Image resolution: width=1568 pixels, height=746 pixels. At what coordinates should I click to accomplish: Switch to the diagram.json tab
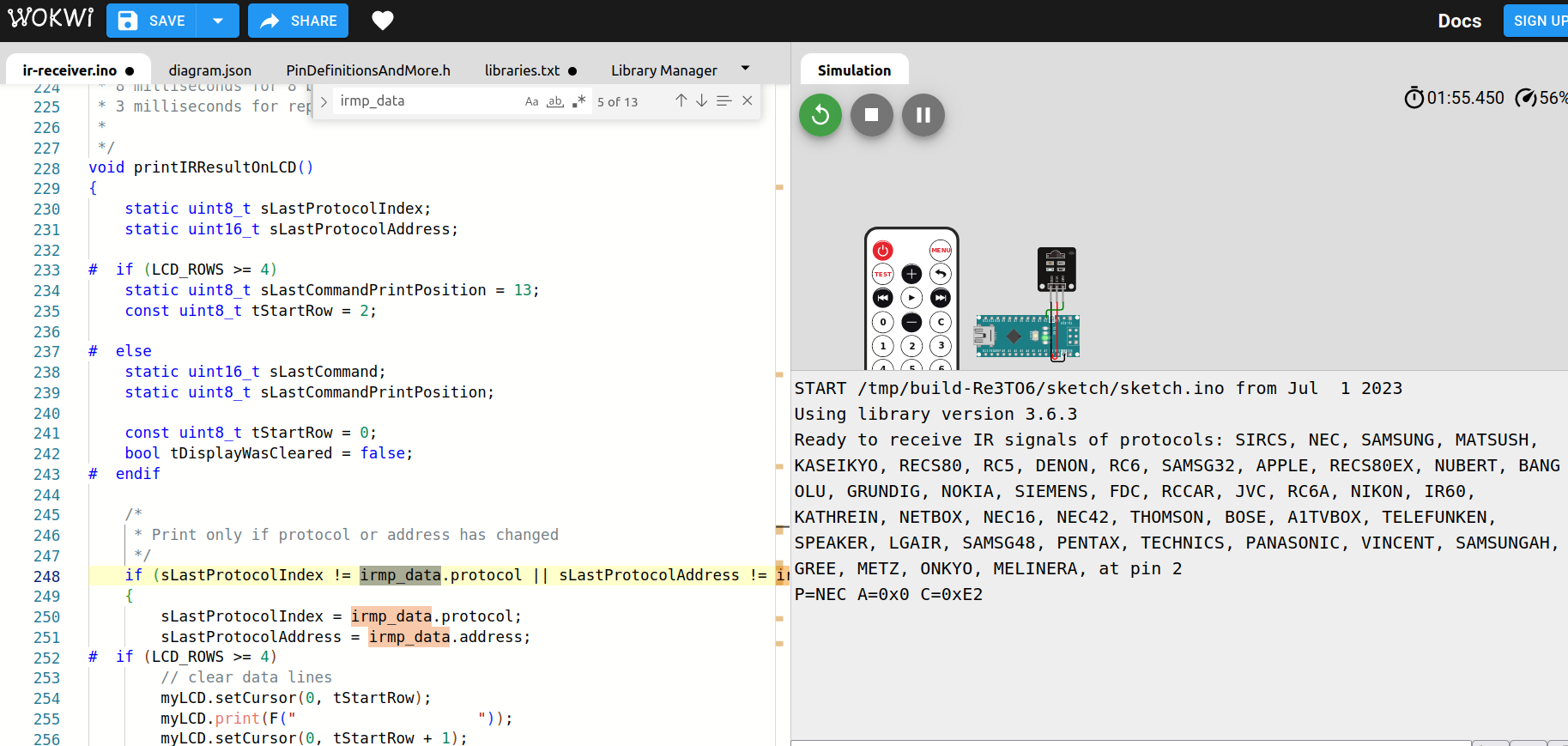(x=209, y=70)
